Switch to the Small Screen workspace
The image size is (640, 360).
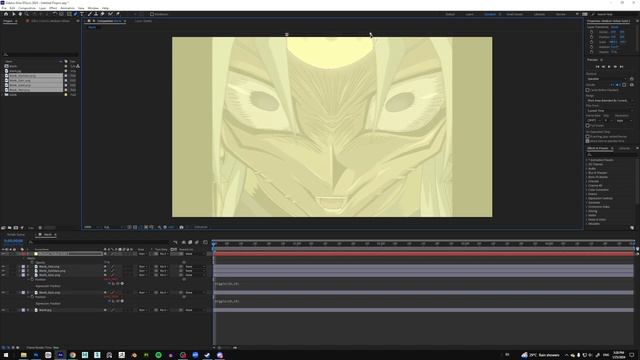pyautogui.click(x=515, y=14)
